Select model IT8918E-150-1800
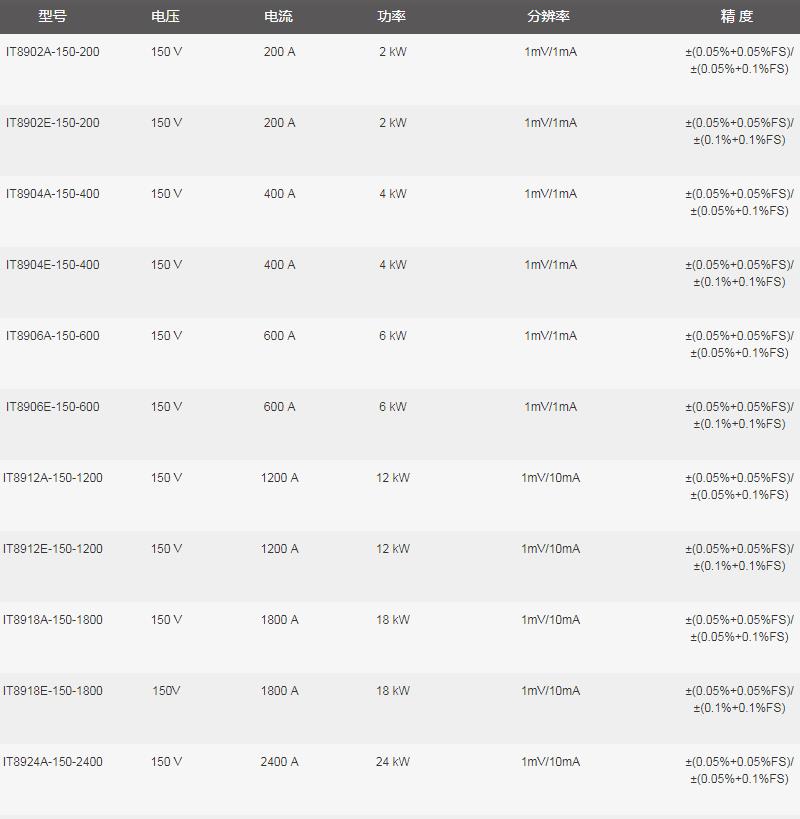 click(x=53, y=691)
